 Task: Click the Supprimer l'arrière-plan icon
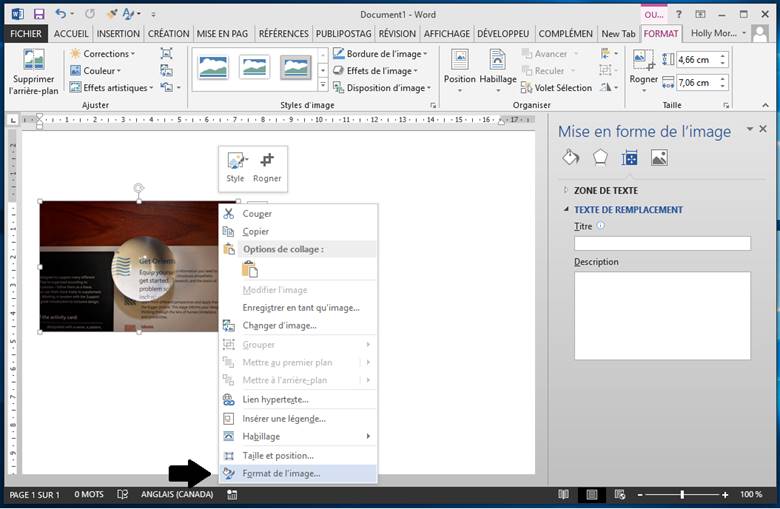pyautogui.click(x=34, y=69)
